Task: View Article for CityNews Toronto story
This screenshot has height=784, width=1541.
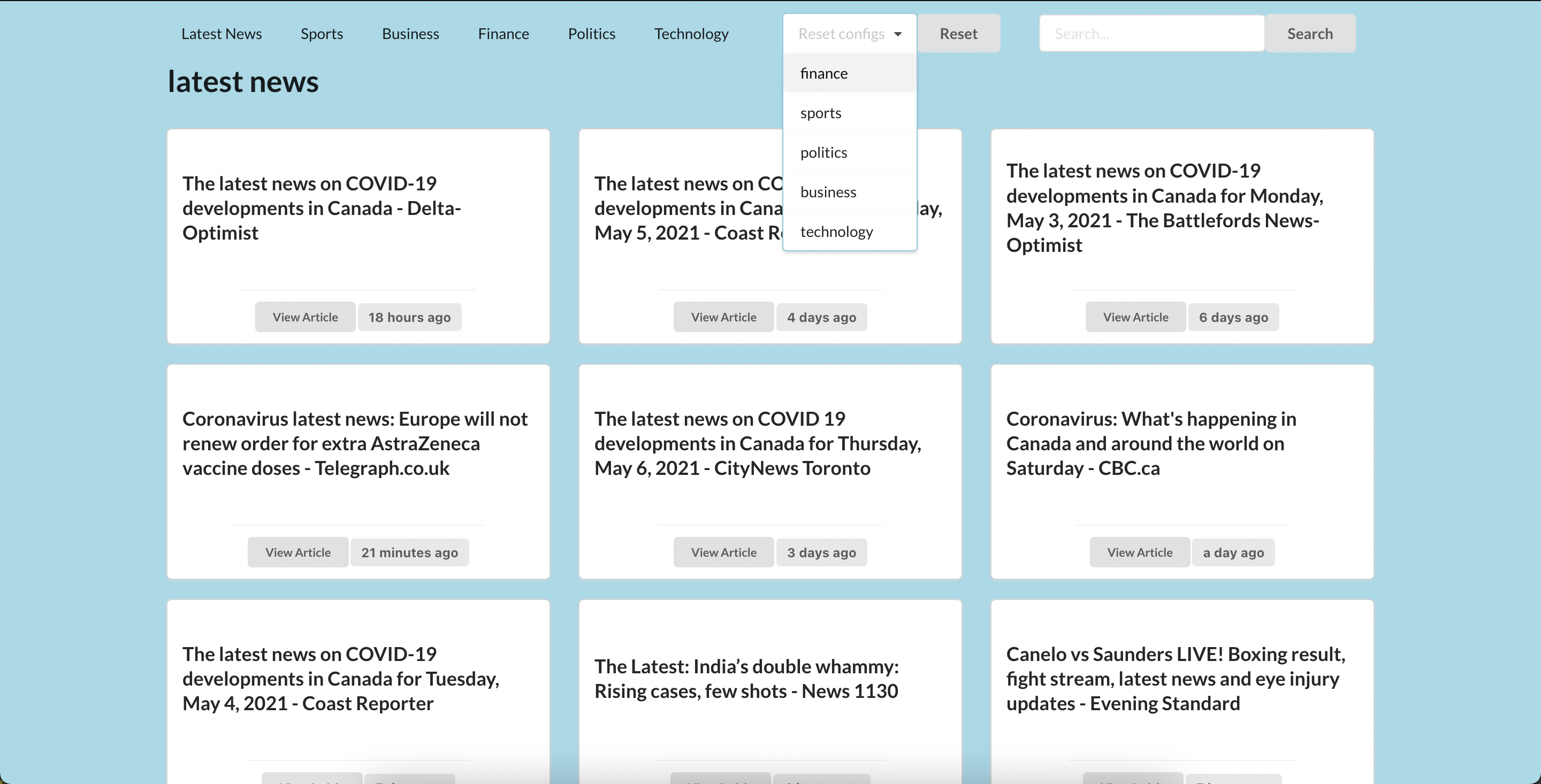Action: [723, 552]
